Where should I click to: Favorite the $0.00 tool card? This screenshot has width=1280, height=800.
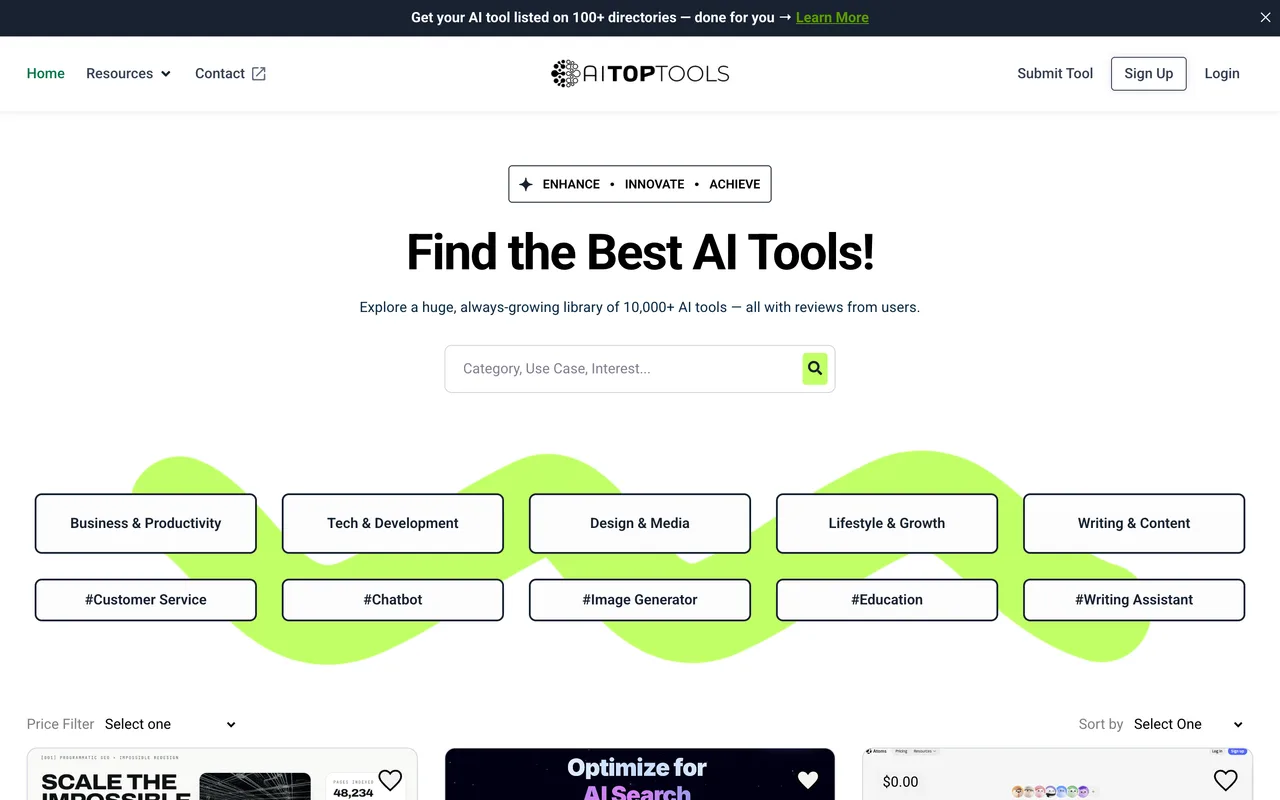tap(1225, 780)
